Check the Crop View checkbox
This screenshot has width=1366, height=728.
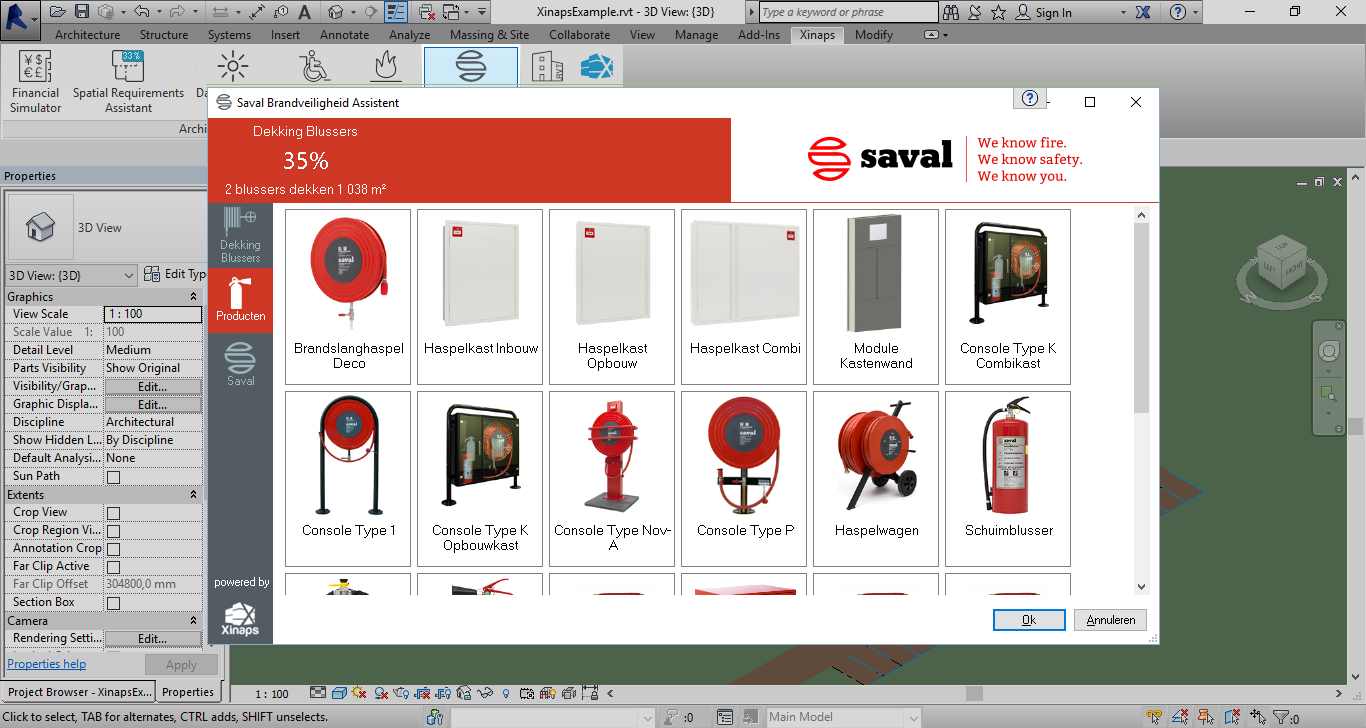coord(113,513)
